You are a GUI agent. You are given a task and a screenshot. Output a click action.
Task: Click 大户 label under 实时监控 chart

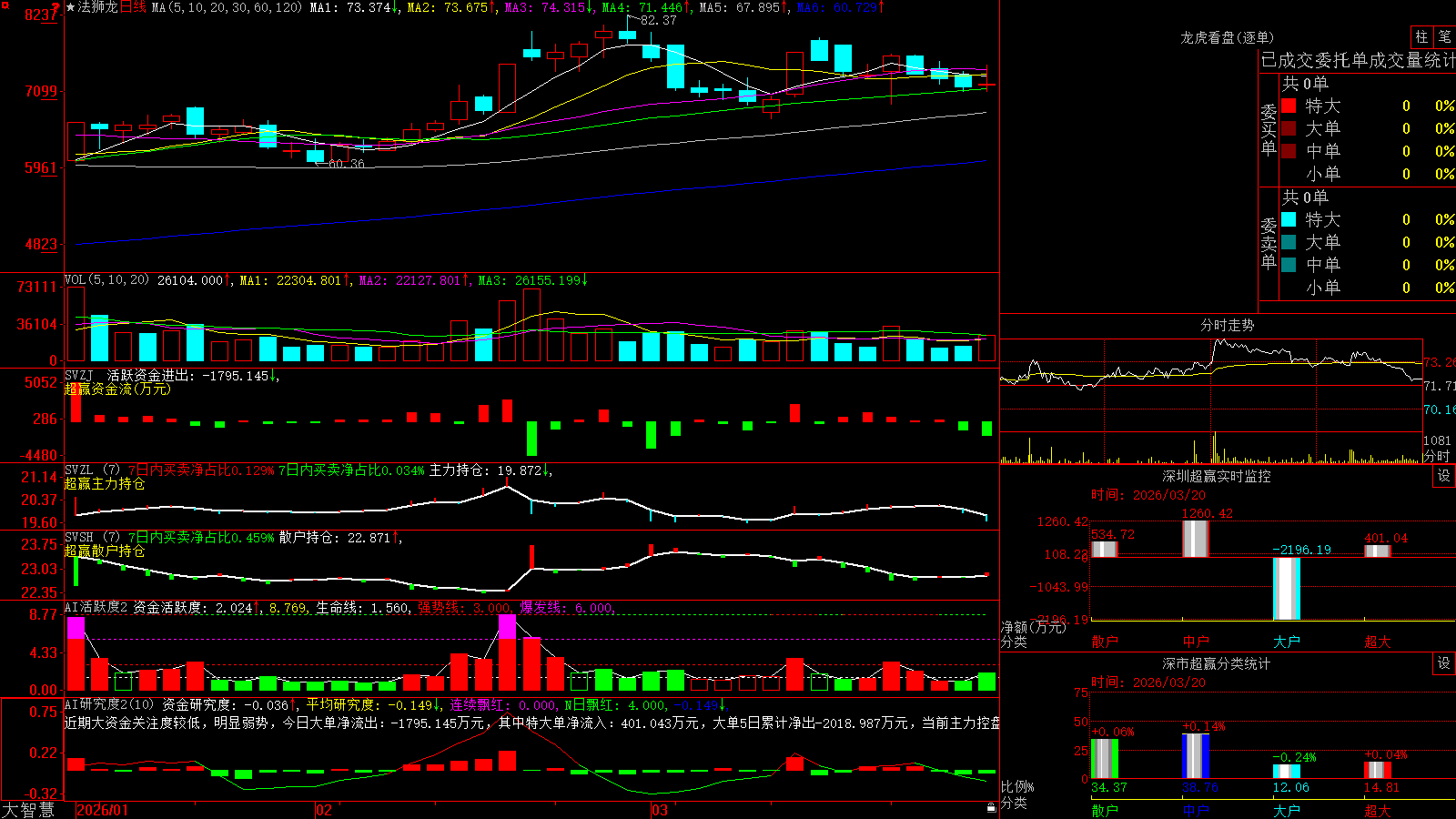[x=1287, y=642]
